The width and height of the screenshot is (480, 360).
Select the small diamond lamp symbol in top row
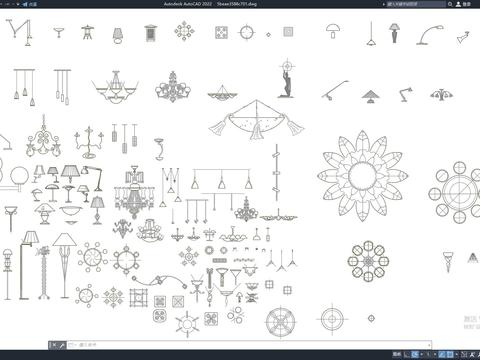[x=268, y=34]
